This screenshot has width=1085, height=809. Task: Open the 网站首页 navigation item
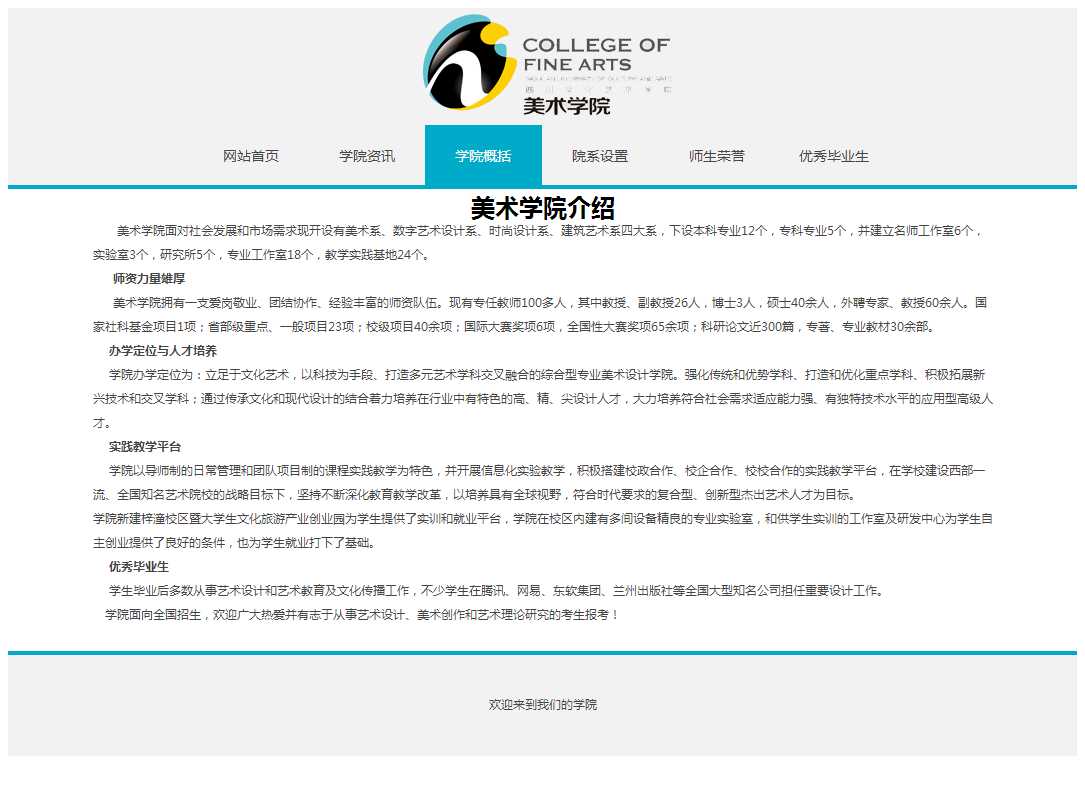point(251,156)
